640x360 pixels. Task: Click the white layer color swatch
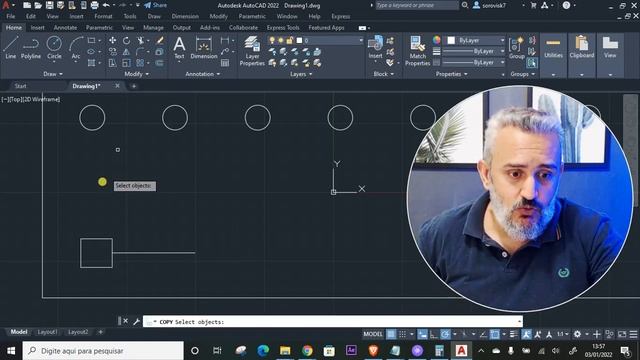click(299, 40)
